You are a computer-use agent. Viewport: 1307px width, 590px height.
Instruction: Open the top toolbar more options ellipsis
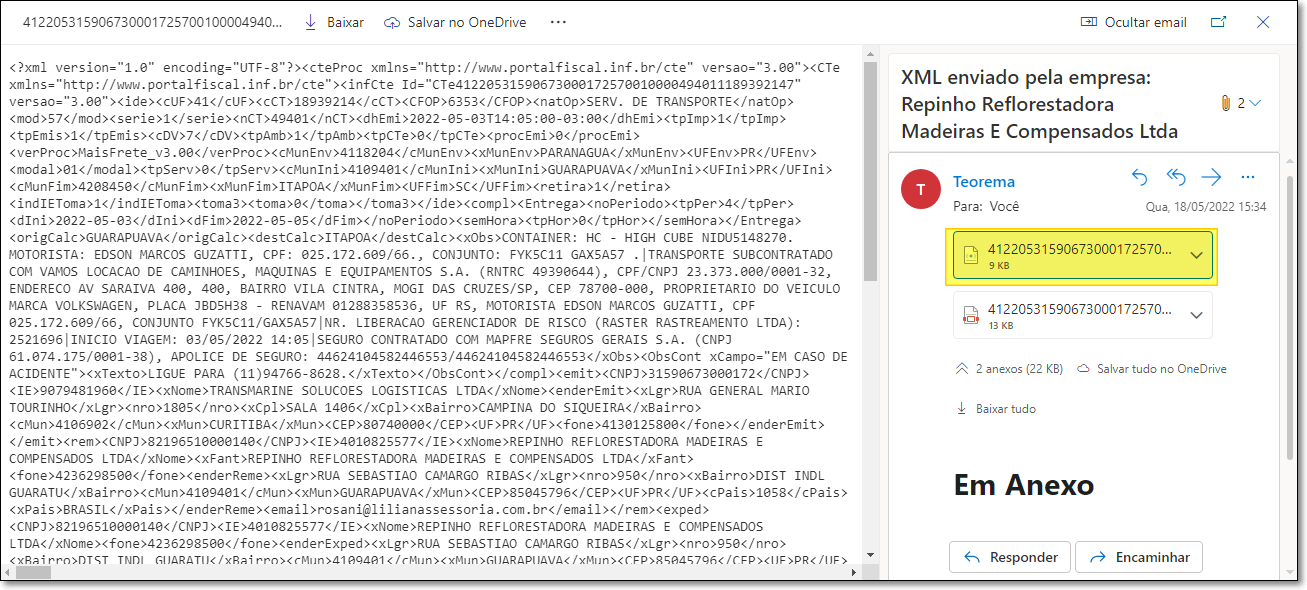click(558, 22)
